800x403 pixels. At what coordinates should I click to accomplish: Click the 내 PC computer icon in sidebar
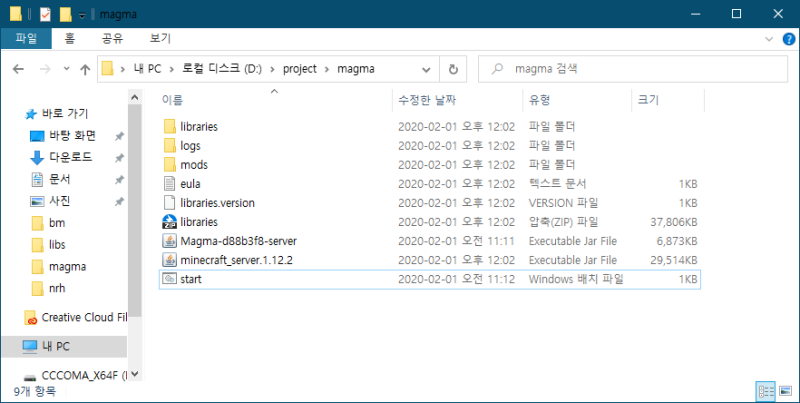point(30,346)
